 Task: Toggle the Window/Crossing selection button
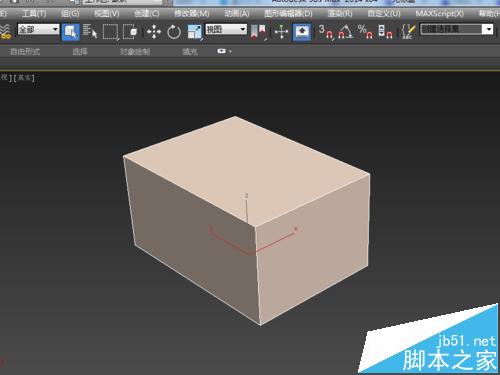[x=130, y=32]
